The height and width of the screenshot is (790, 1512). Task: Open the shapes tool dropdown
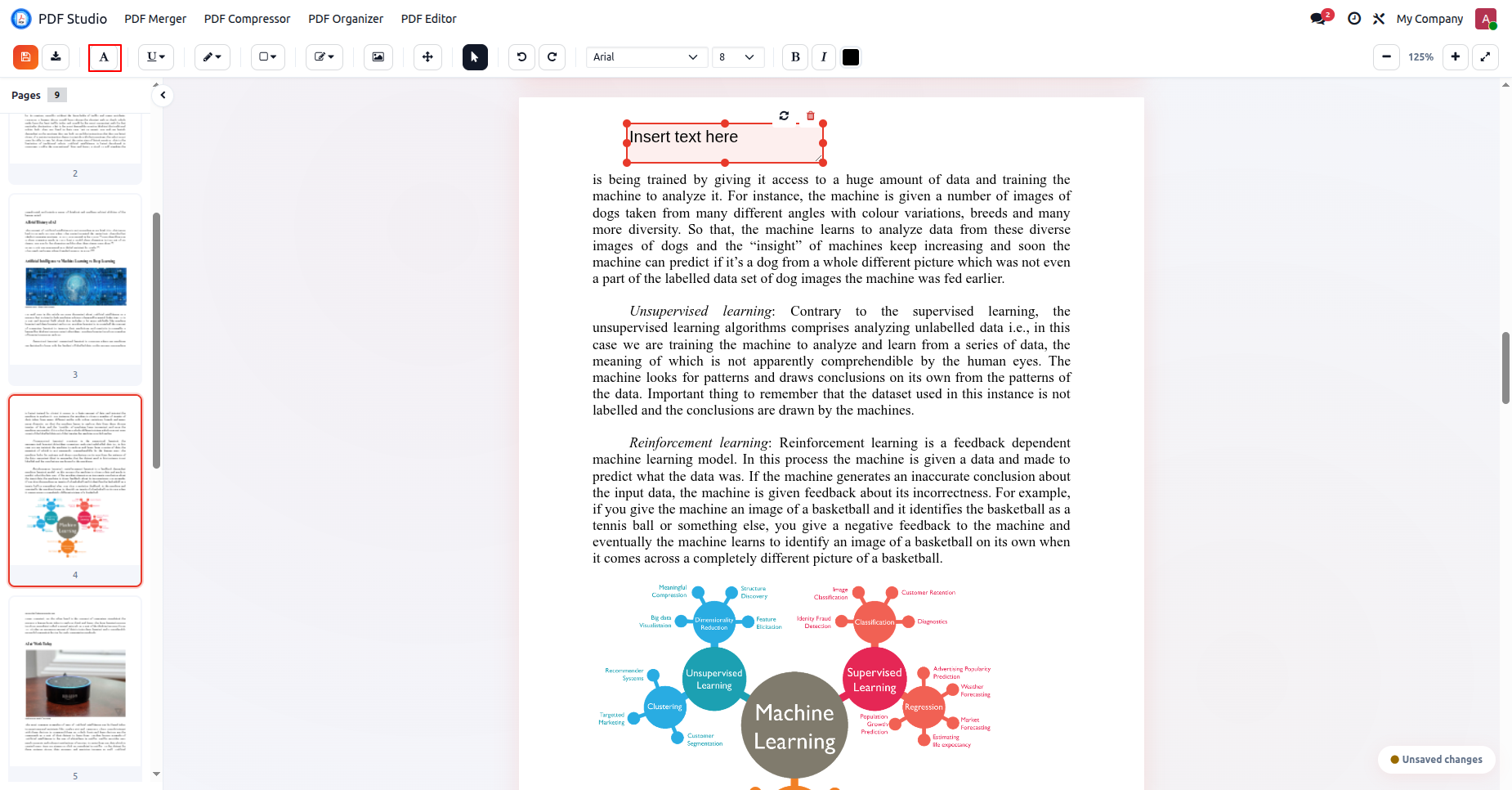[267, 57]
